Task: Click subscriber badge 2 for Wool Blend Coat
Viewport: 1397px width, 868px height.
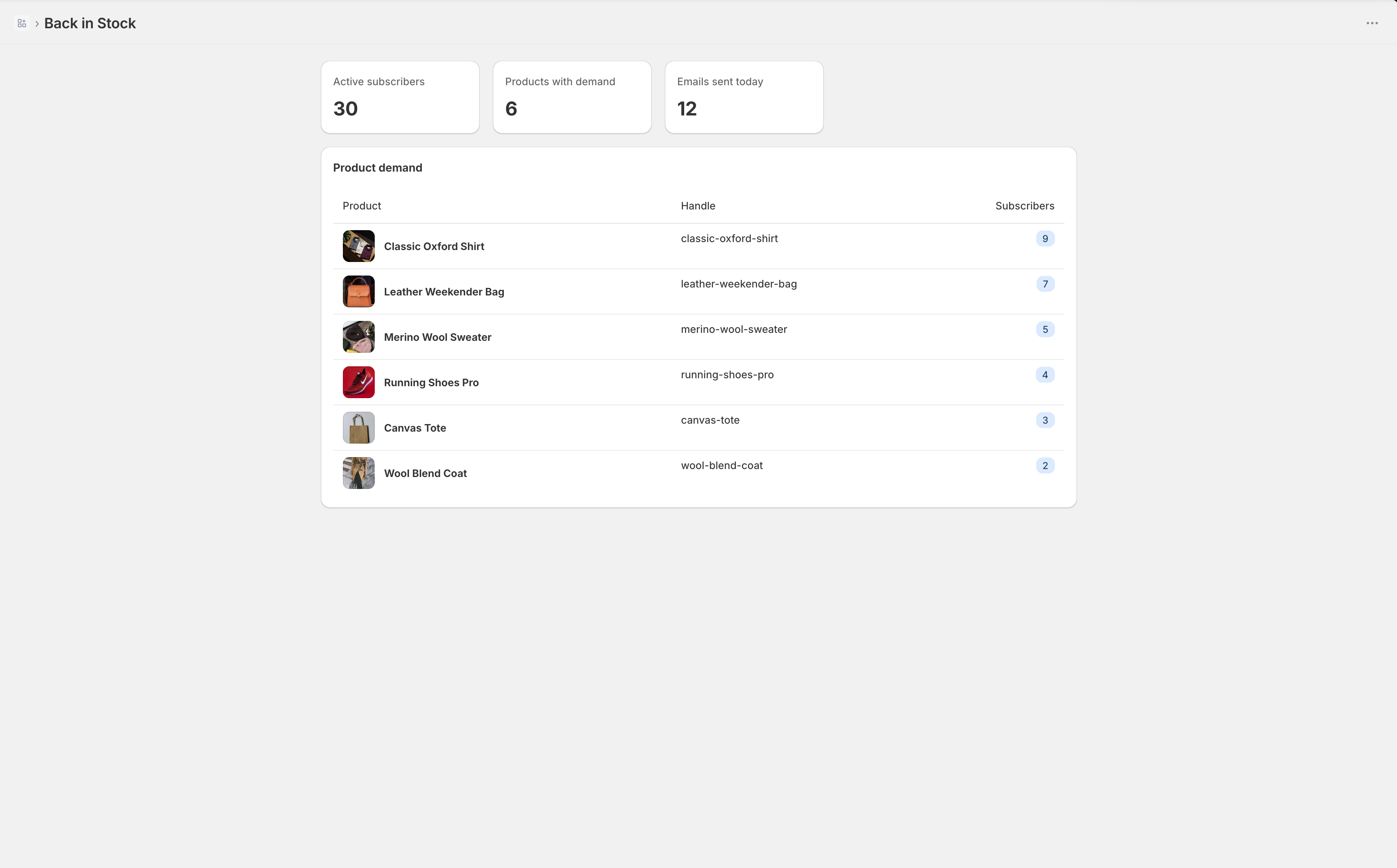Action: pos(1045,465)
